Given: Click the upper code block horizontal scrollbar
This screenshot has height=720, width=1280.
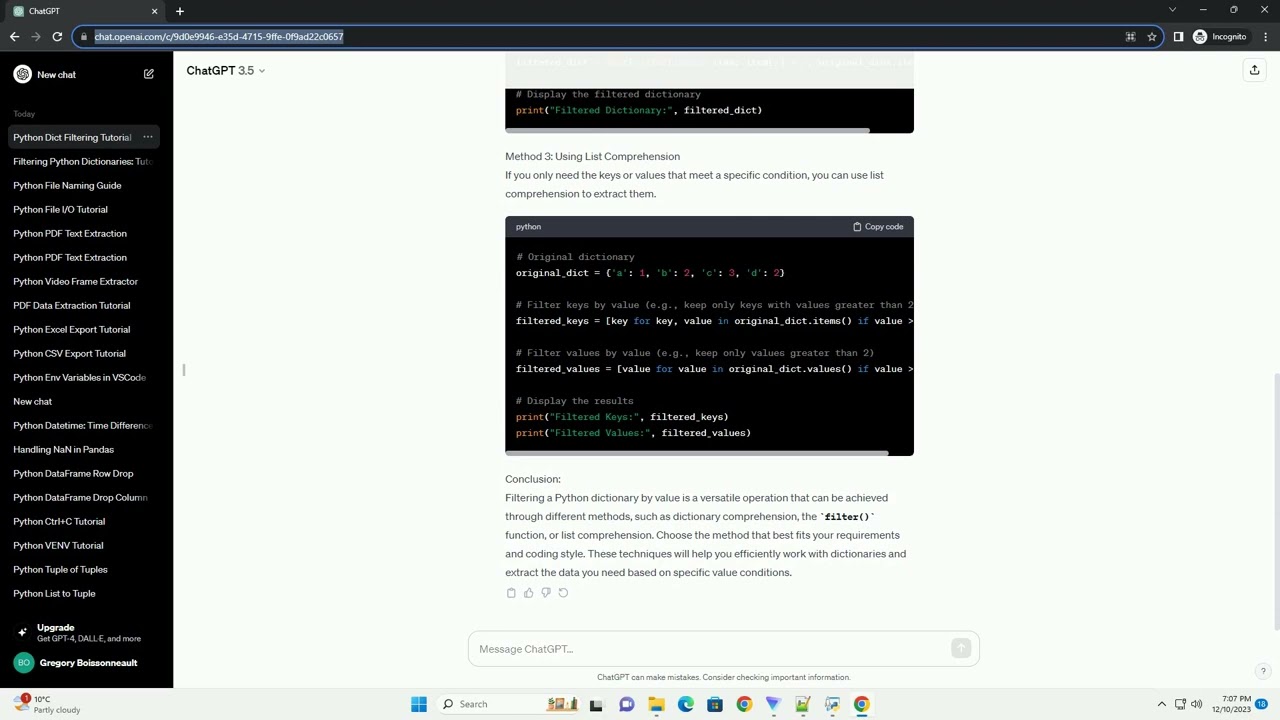Looking at the screenshot, I should pos(688,130).
